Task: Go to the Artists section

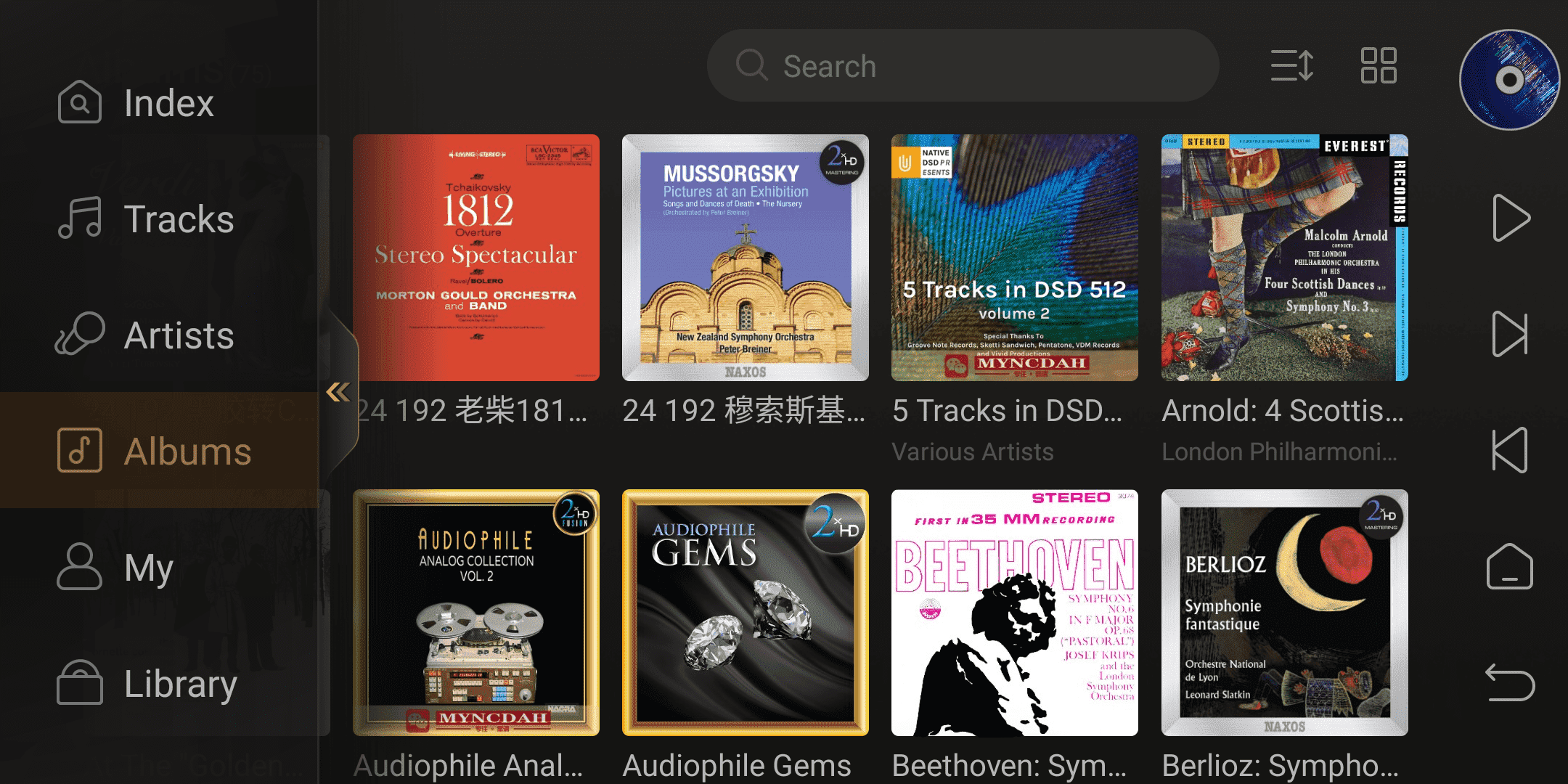Action: coord(158,335)
